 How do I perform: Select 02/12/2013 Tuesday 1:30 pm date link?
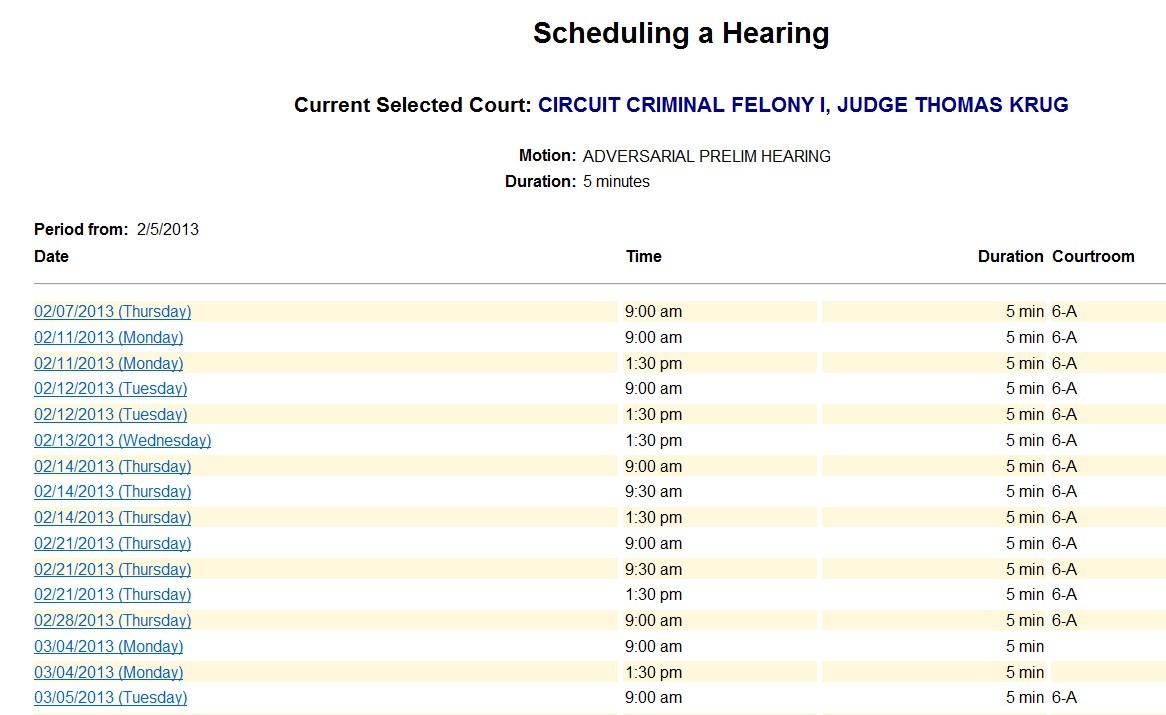110,415
